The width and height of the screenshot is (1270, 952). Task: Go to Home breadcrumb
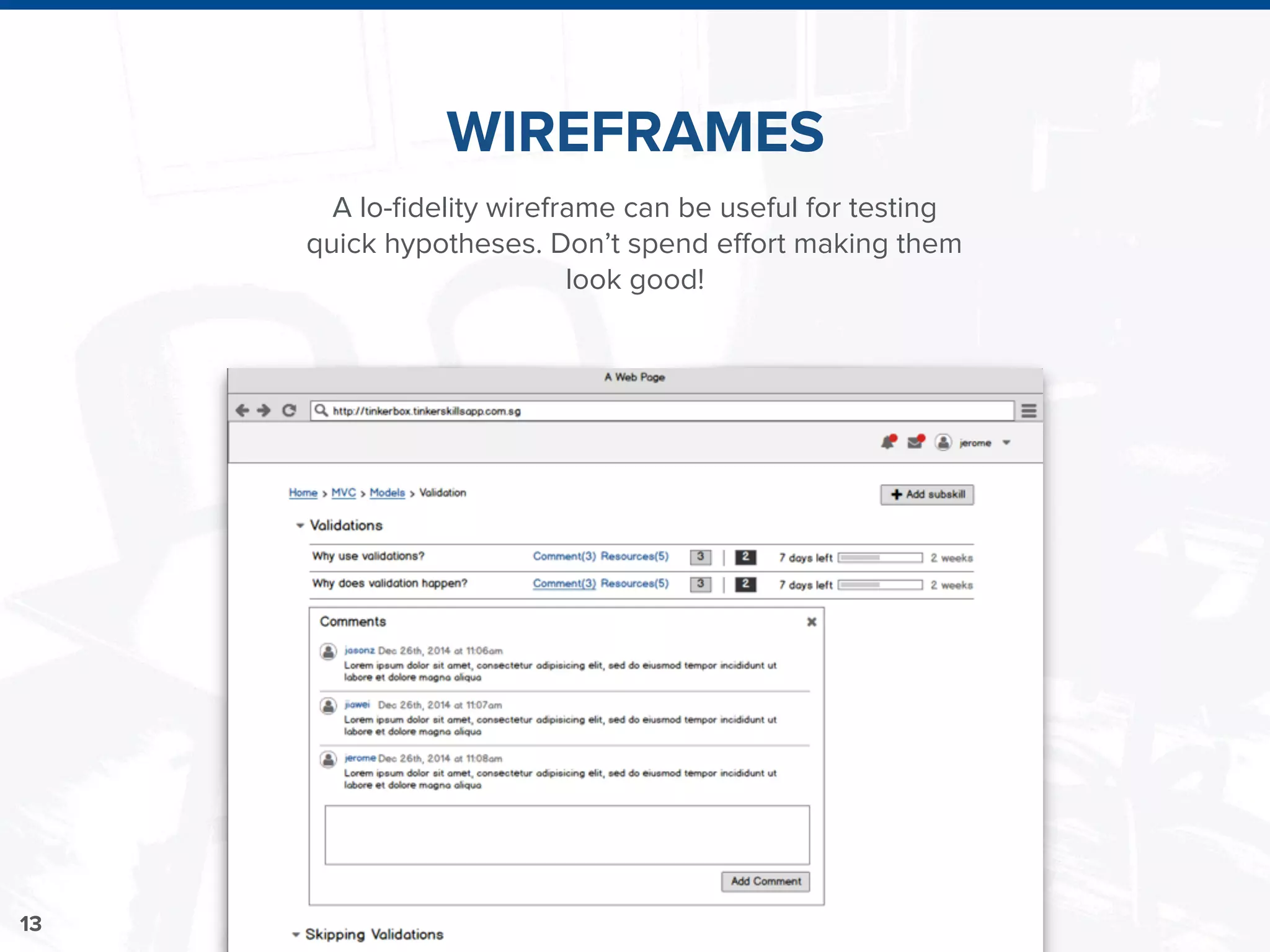coord(303,493)
